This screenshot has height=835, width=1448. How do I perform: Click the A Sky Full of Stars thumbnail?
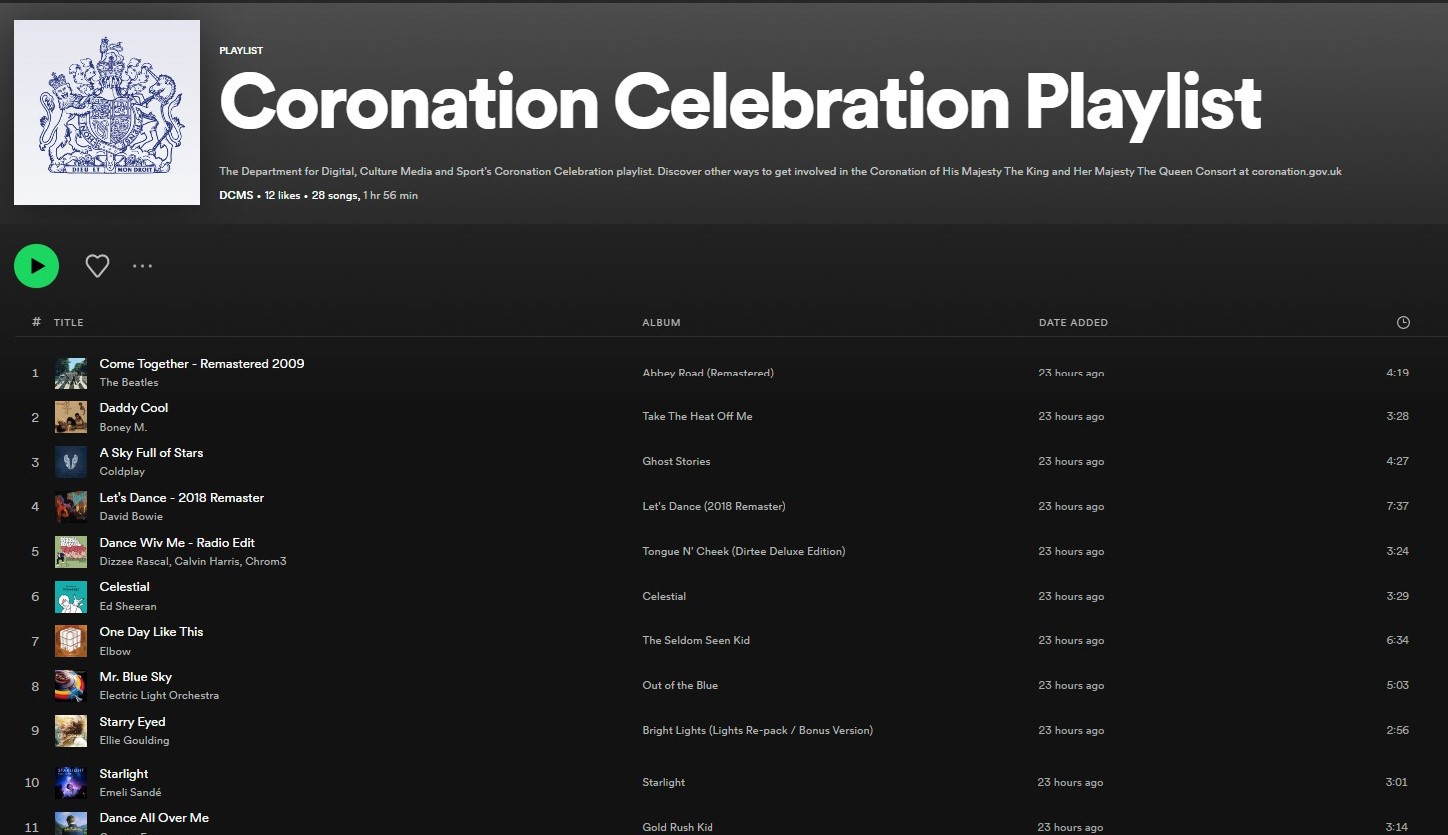click(71, 462)
